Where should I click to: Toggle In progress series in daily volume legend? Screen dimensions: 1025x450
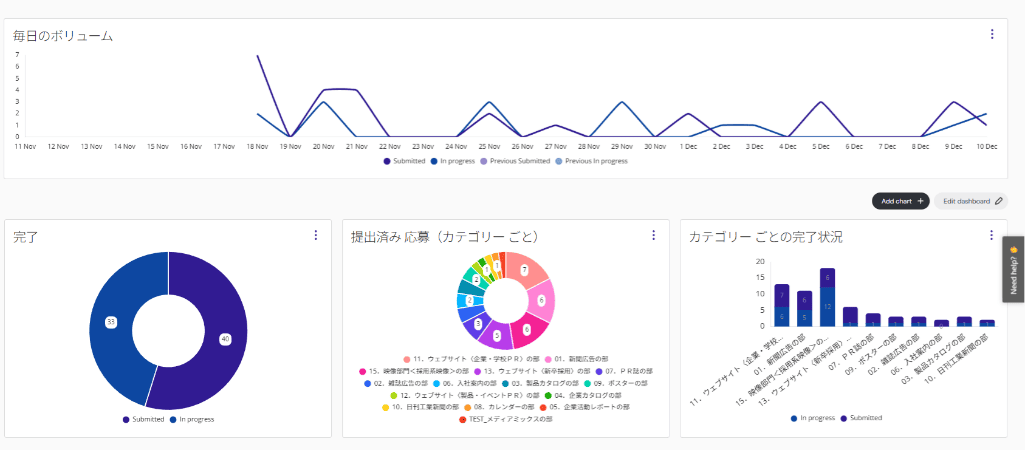click(455, 160)
